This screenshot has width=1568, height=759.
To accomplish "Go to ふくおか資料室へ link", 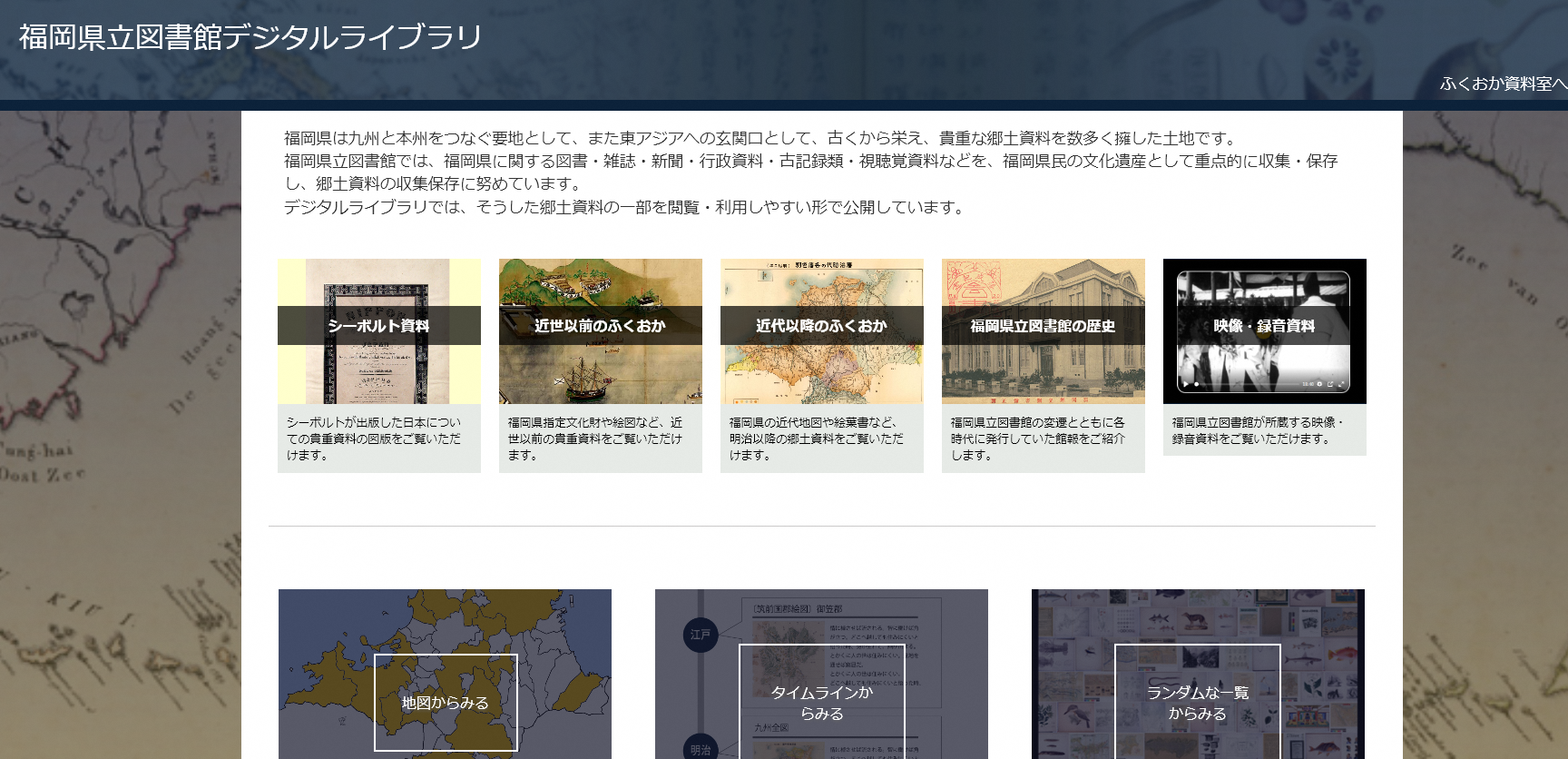I will coord(1502,84).
